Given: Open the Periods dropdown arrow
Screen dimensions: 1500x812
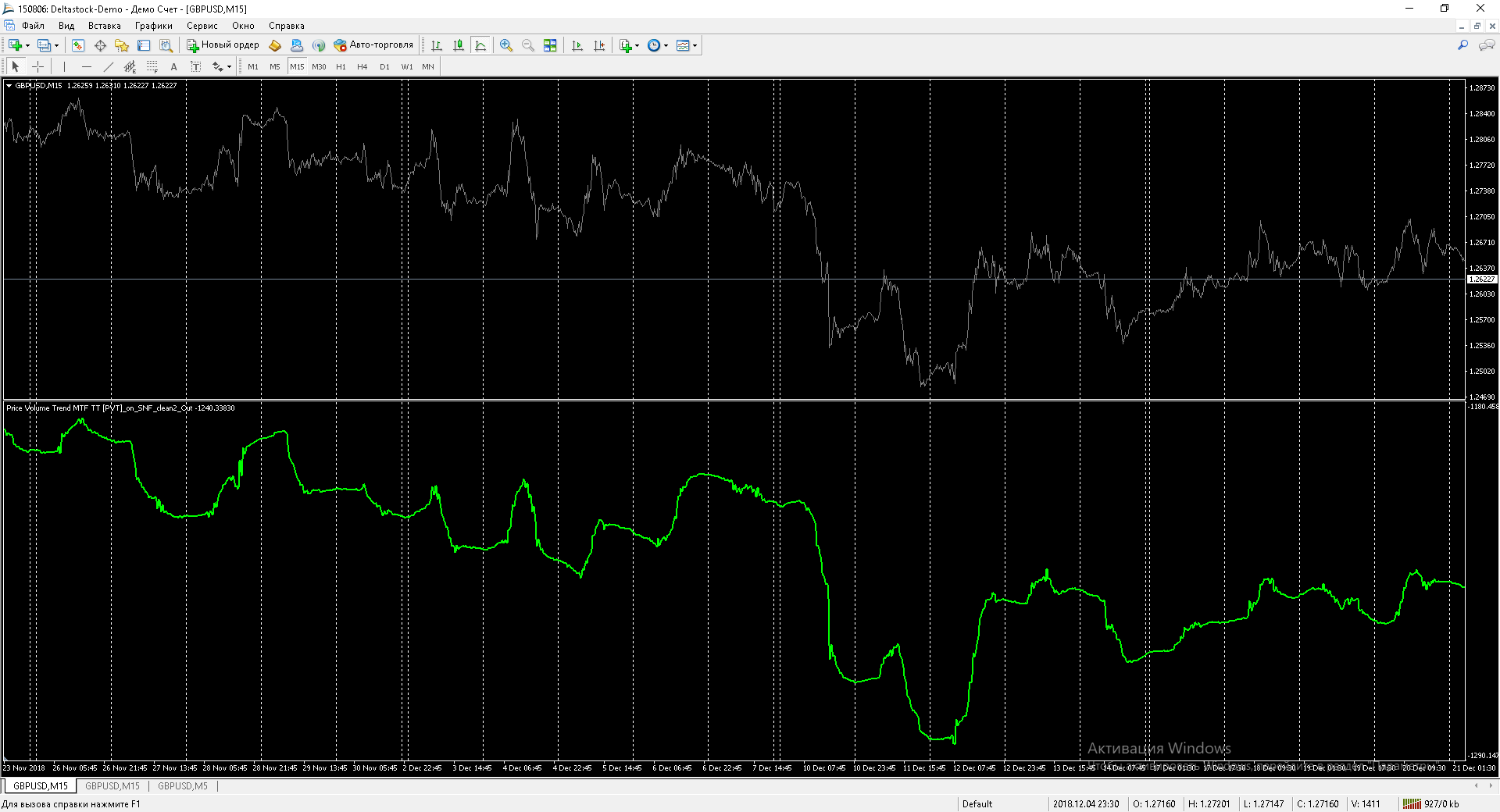Looking at the screenshot, I should point(666,45).
